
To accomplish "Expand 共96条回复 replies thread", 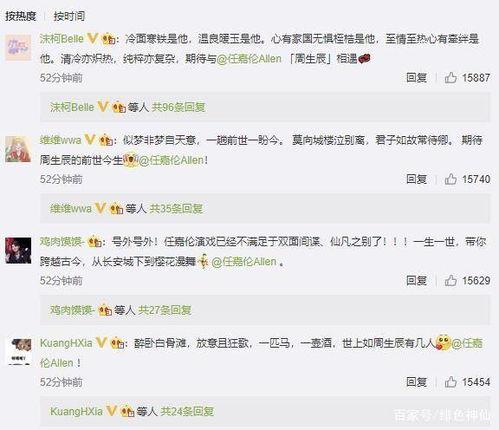I will pyautogui.click(x=178, y=107).
